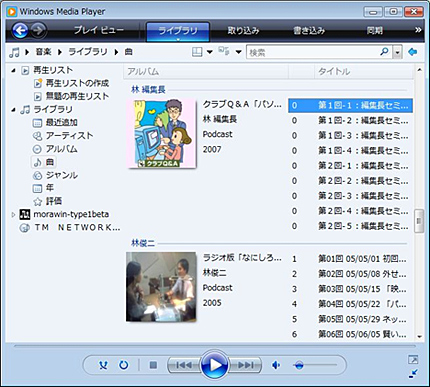Select the morawin-type1beta store entry

tap(71, 214)
